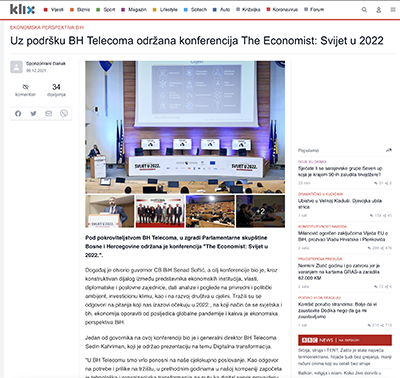Click the BBC News banner
This screenshot has height=378, width=400.
[345, 340]
